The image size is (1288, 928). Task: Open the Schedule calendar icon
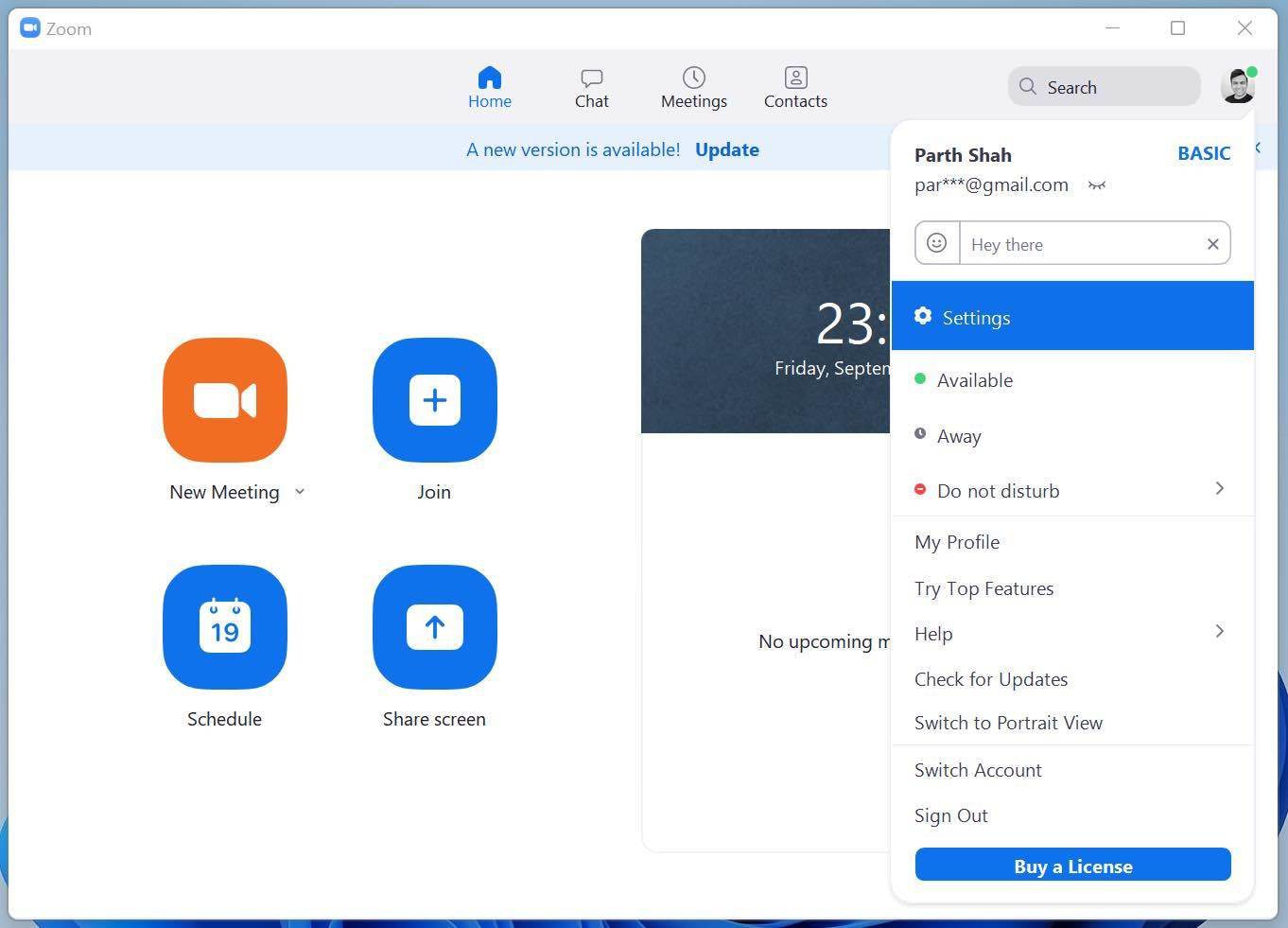tap(225, 627)
